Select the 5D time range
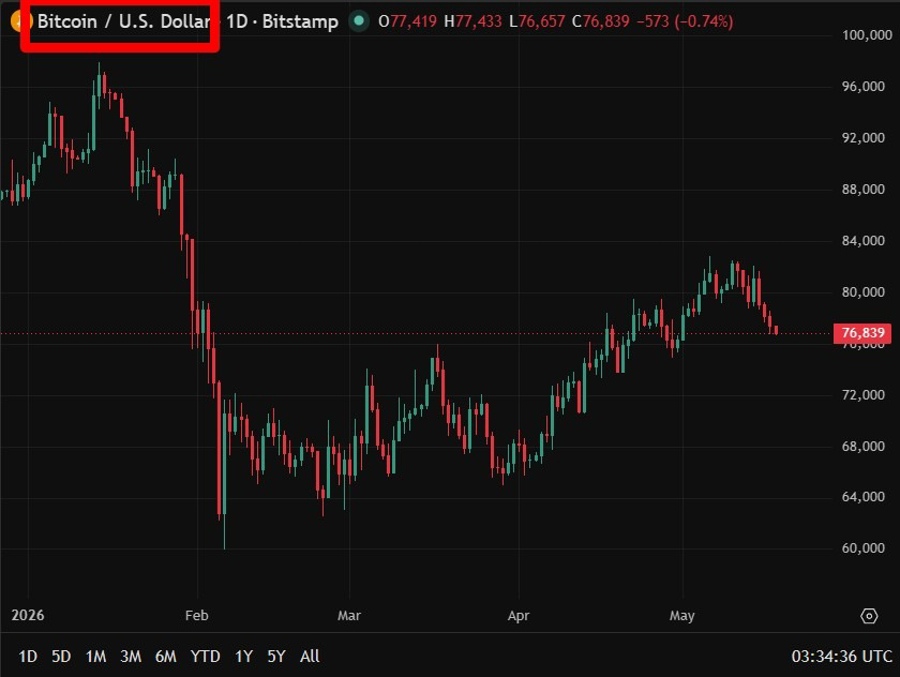The image size is (900, 677). [61, 656]
